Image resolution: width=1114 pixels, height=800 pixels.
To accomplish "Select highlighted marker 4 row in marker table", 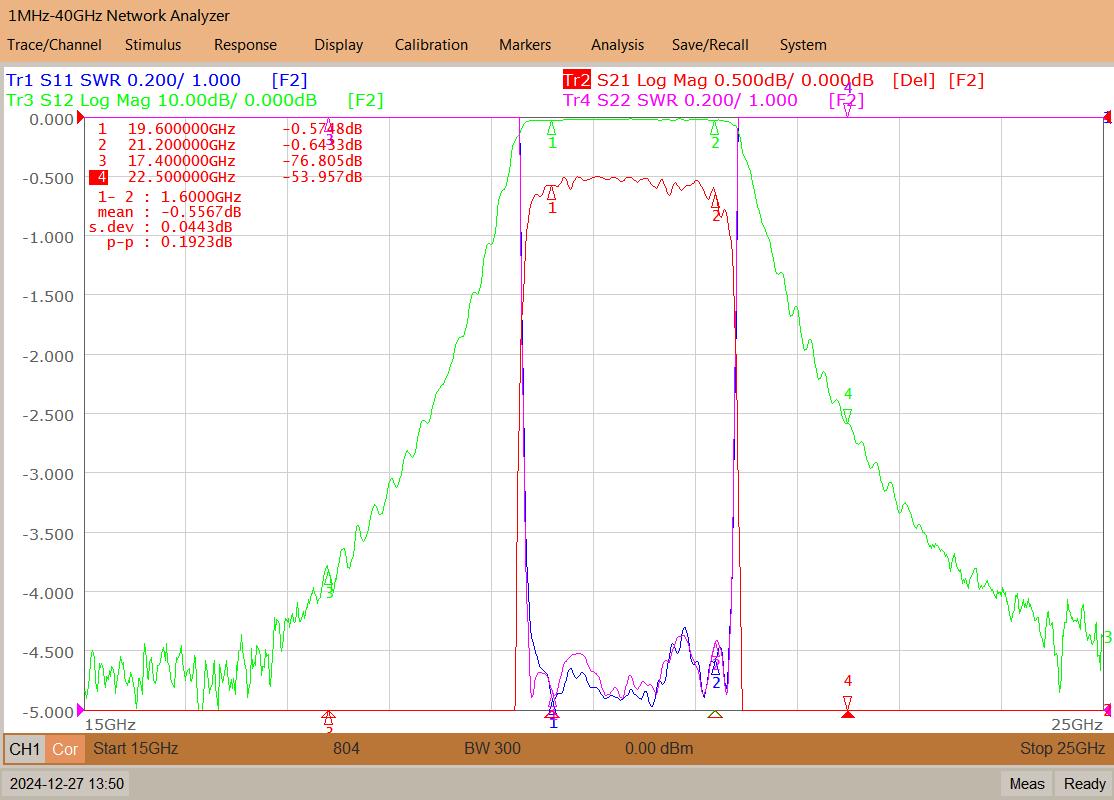I will (226, 177).
